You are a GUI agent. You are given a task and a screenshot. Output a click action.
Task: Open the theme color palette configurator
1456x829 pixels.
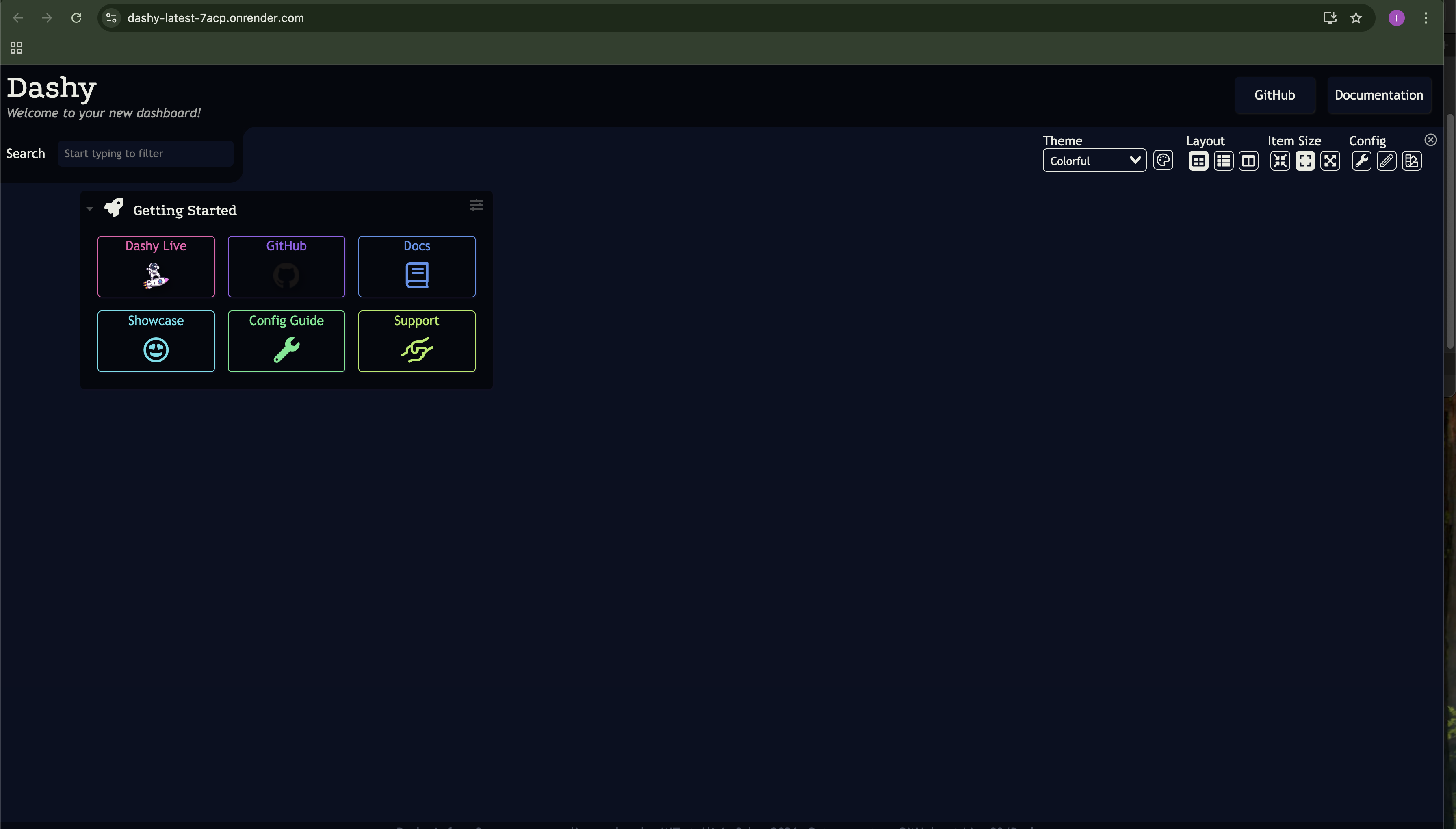[1163, 161]
